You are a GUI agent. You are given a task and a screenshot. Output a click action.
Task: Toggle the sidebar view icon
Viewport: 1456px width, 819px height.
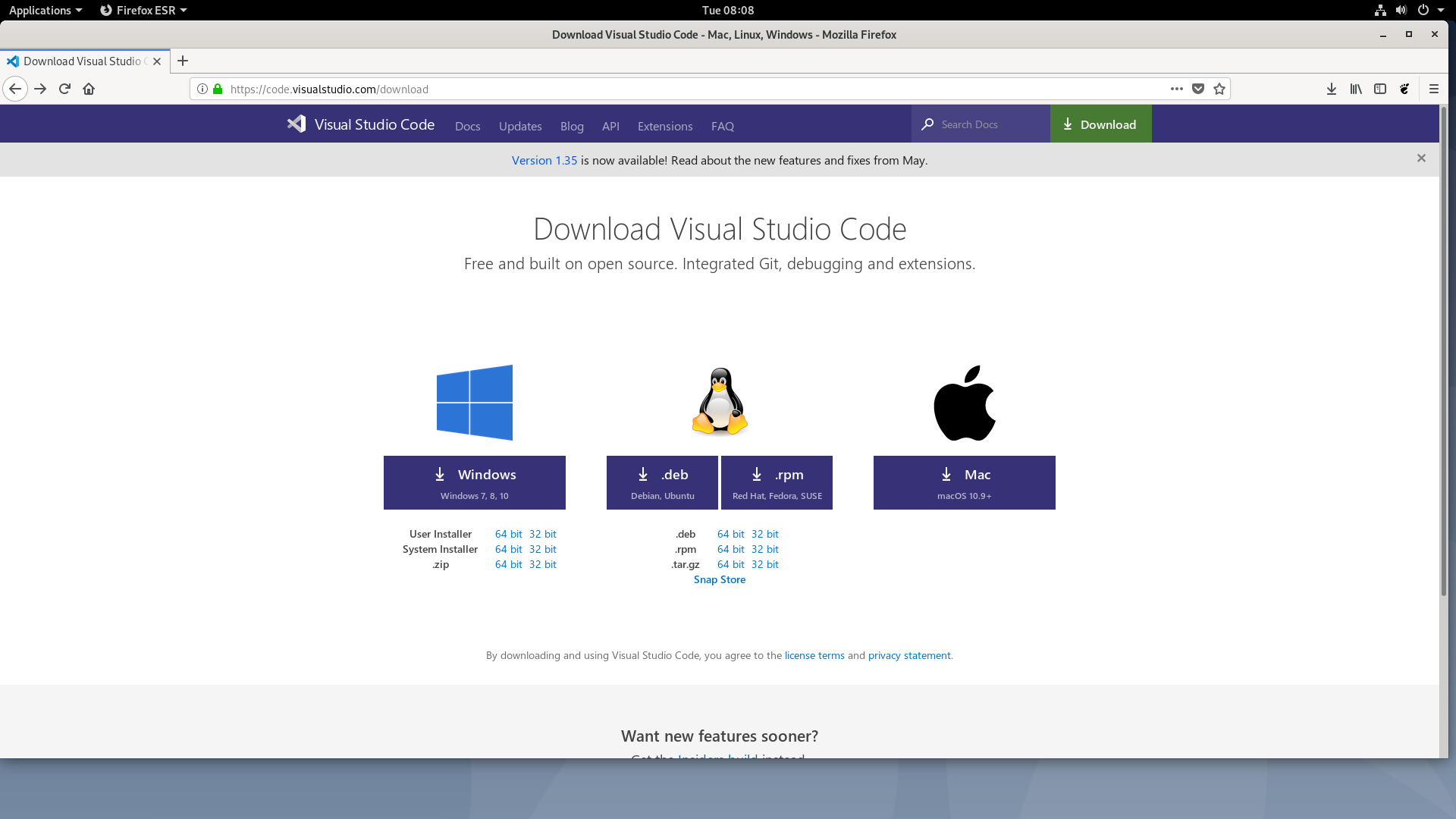[1380, 89]
